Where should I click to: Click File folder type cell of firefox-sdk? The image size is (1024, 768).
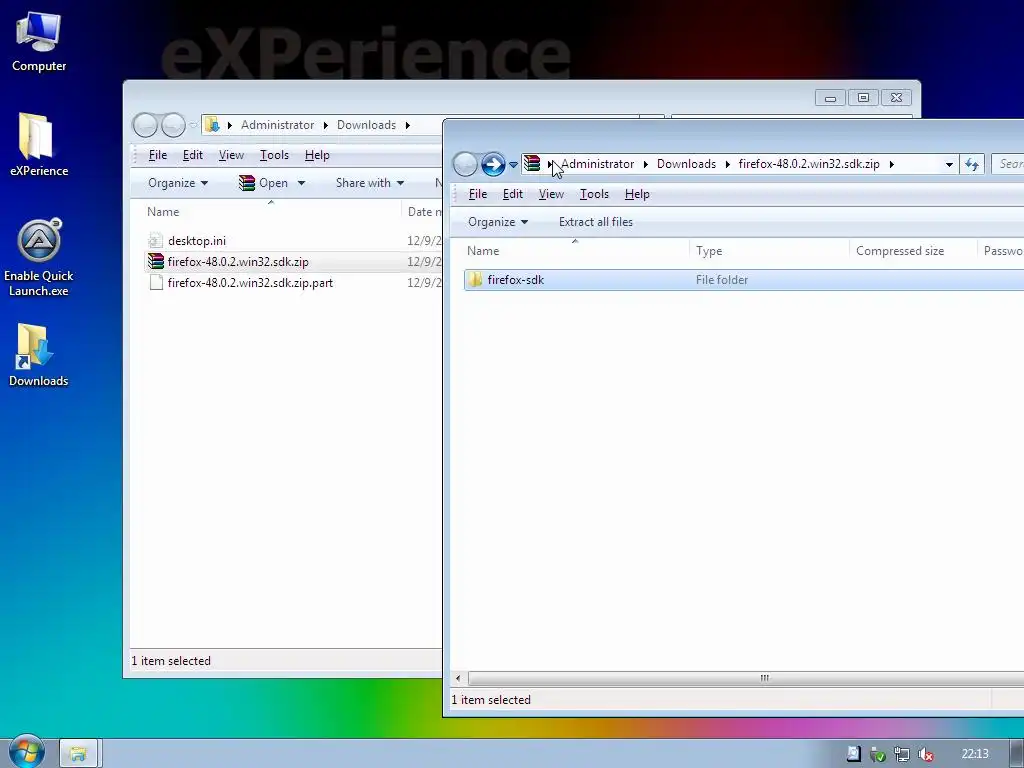pyautogui.click(x=722, y=280)
